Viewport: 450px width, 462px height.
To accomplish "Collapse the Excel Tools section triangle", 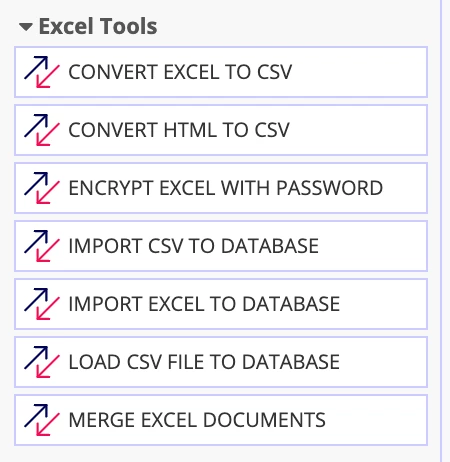I will pyautogui.click(x=26, y=27).
